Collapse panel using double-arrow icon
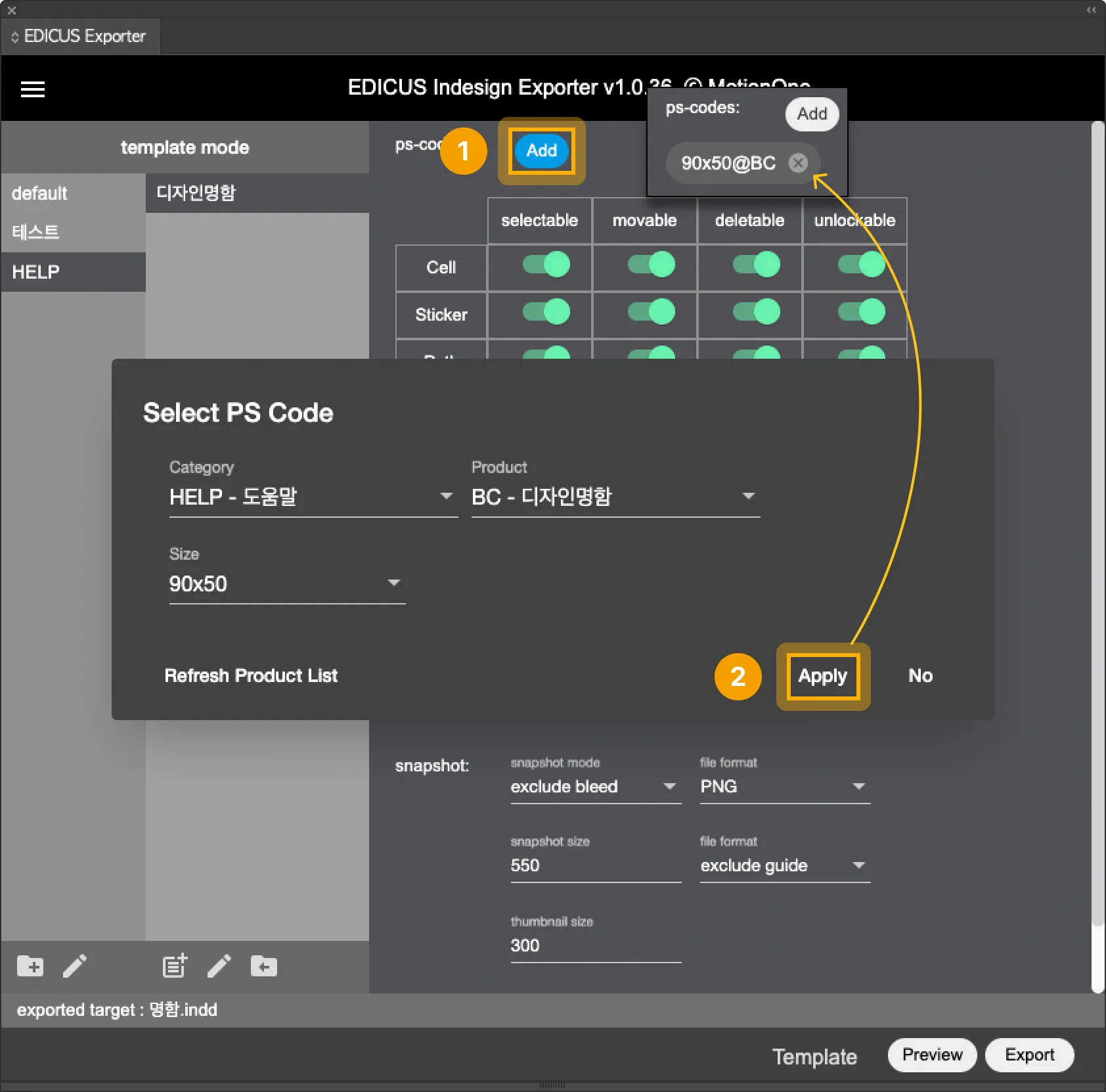 tap(1091, 10)
